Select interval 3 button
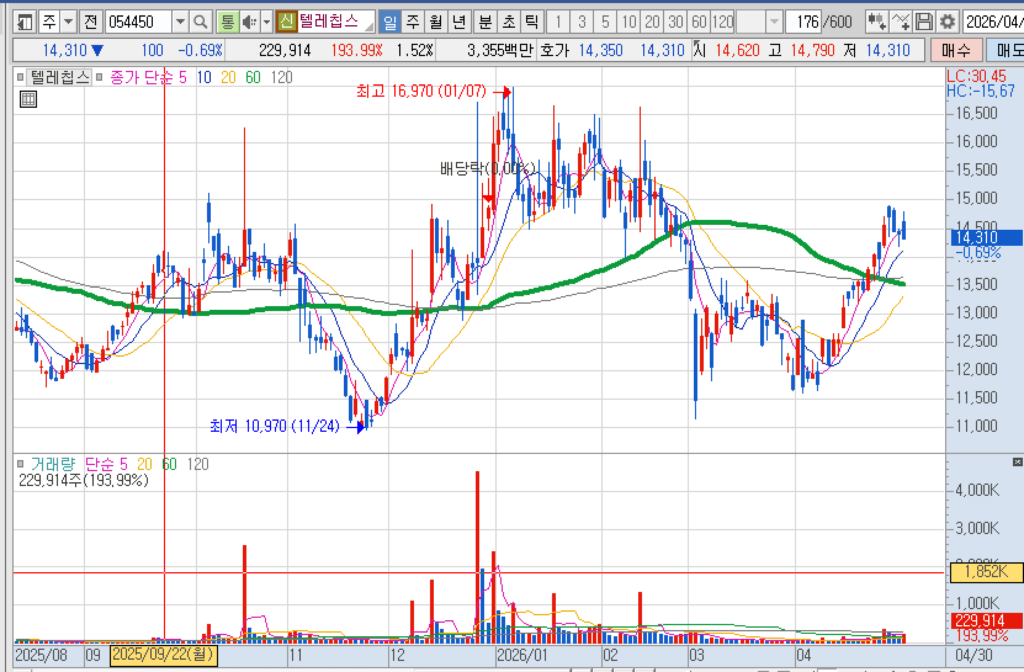 [x=581, y=22]
